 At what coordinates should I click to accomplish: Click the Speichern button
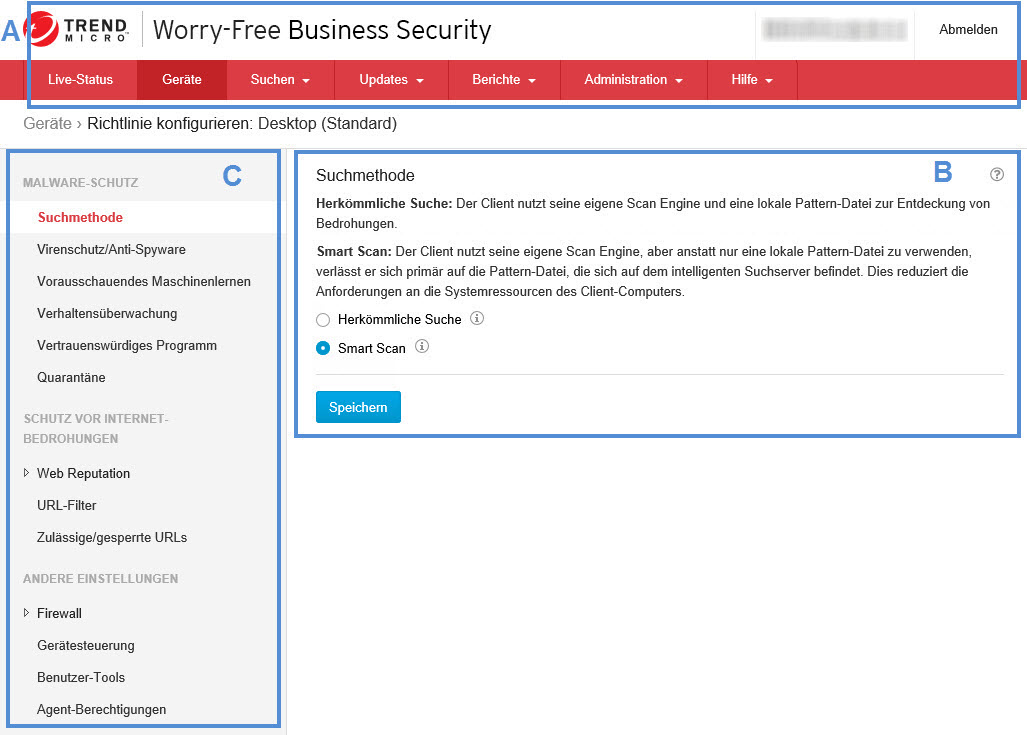(358, 407)
